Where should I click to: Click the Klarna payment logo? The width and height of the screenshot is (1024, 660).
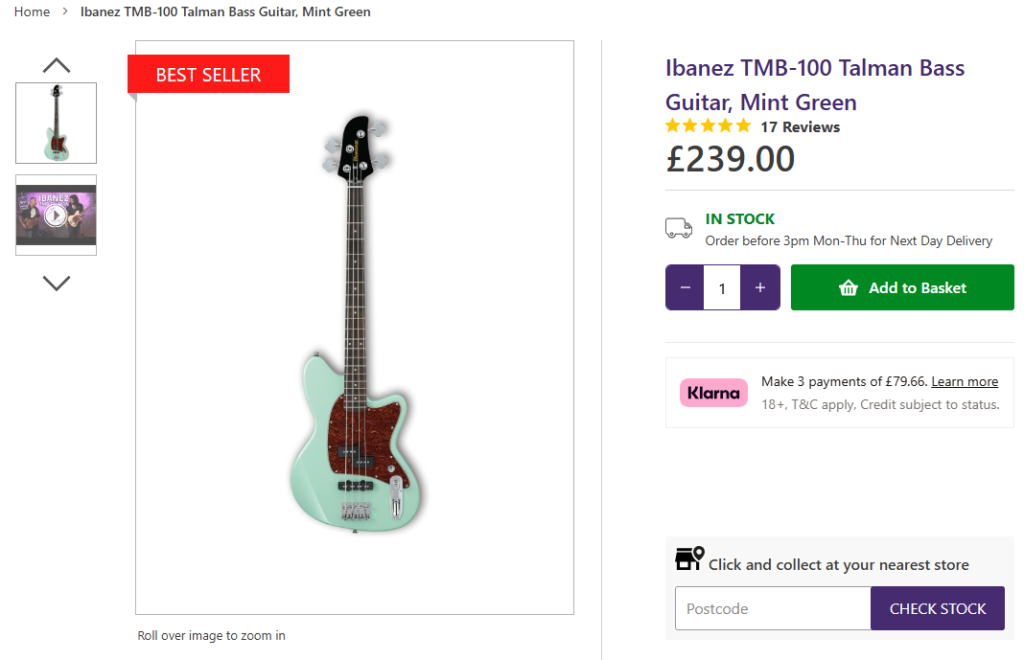(x=713, y=392)
